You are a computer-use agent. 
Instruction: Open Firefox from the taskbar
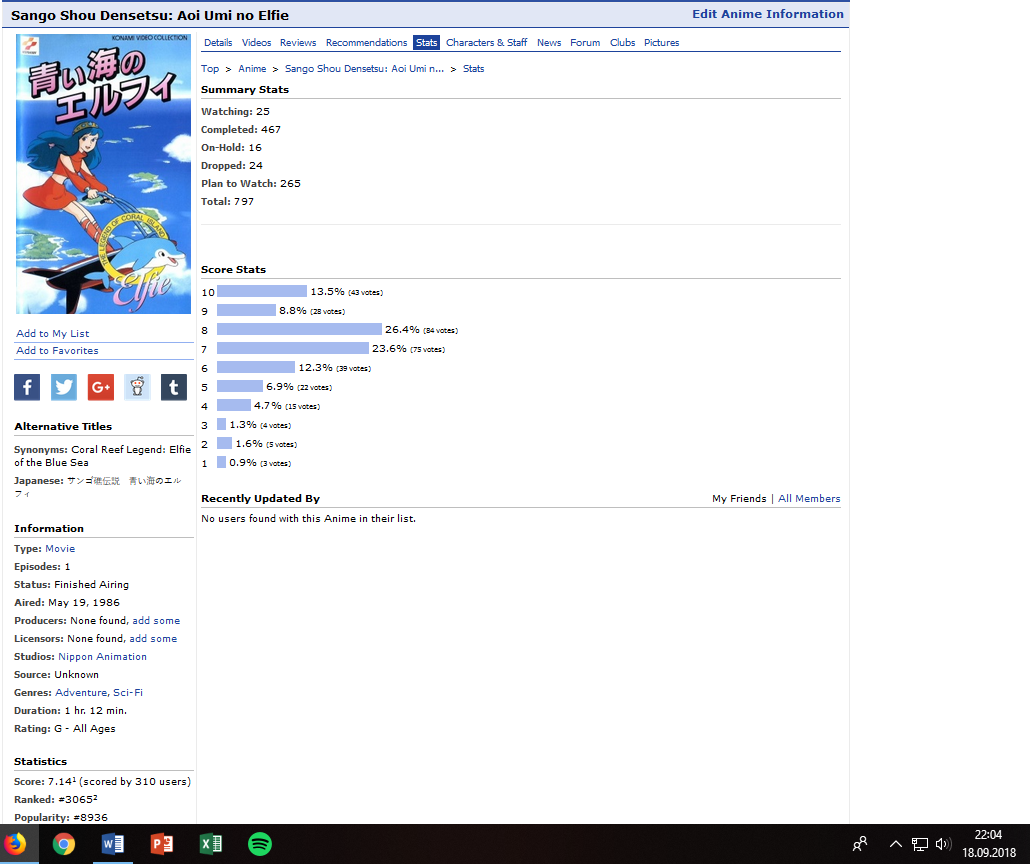[16, 844]
